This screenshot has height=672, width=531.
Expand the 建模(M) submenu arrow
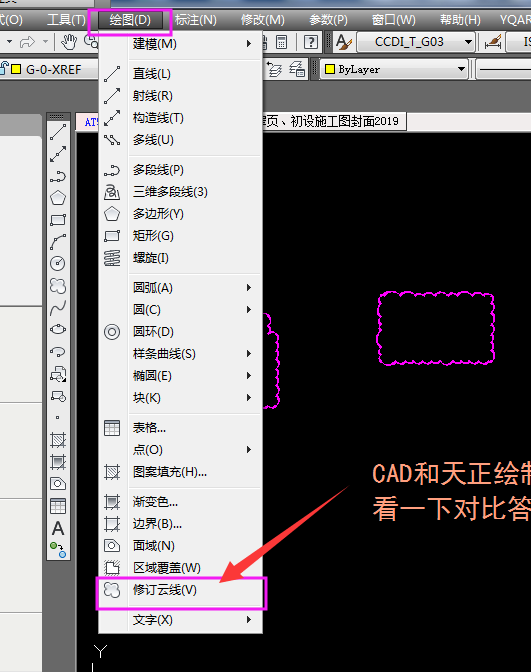(249, 44)
